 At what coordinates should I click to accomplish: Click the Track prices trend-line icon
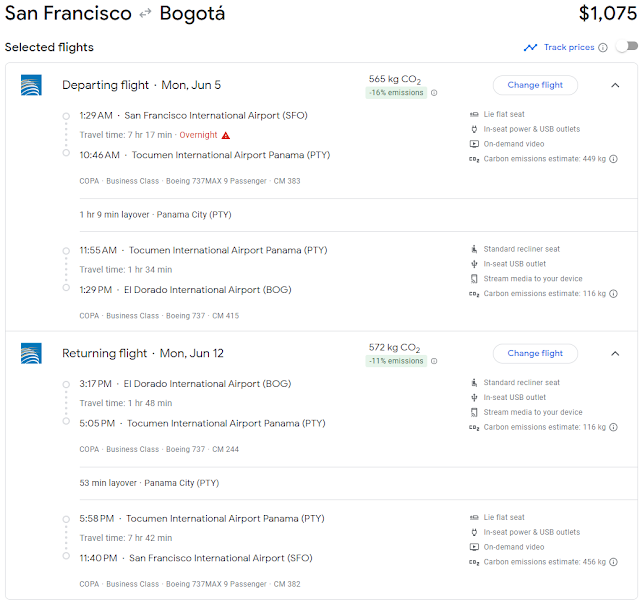(x=530, y=47)
